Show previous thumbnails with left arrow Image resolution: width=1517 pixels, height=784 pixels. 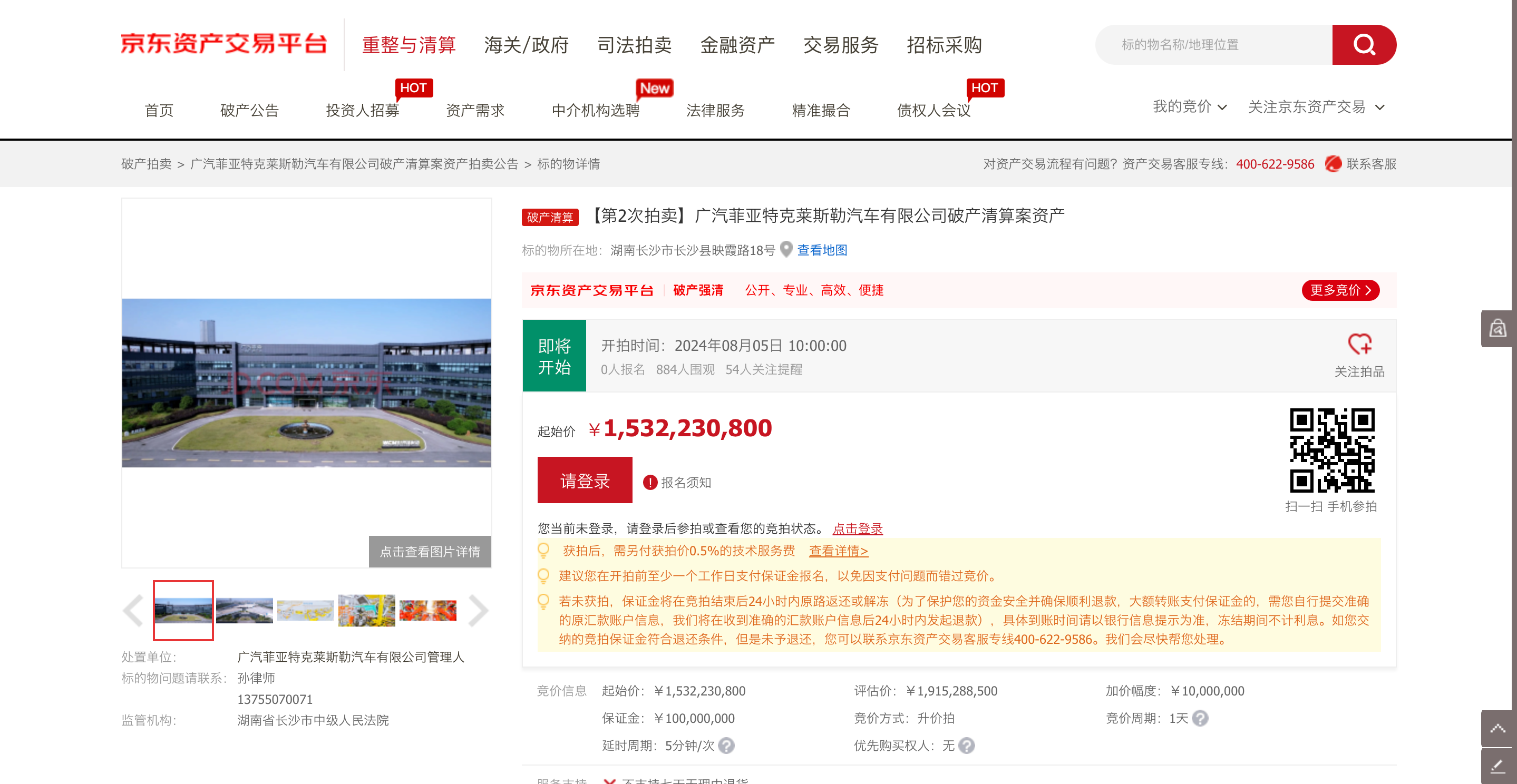[x=134, y=610]
